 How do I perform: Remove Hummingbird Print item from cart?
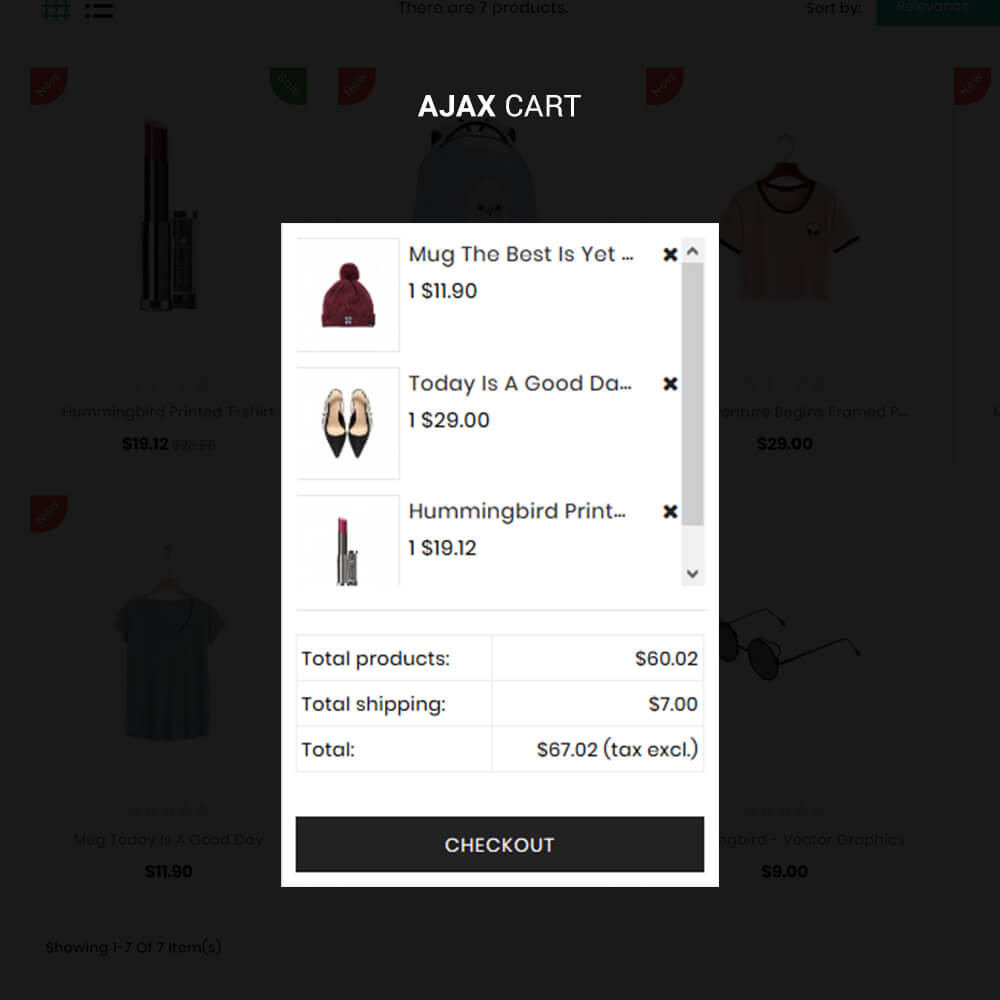tap(670, 511)
